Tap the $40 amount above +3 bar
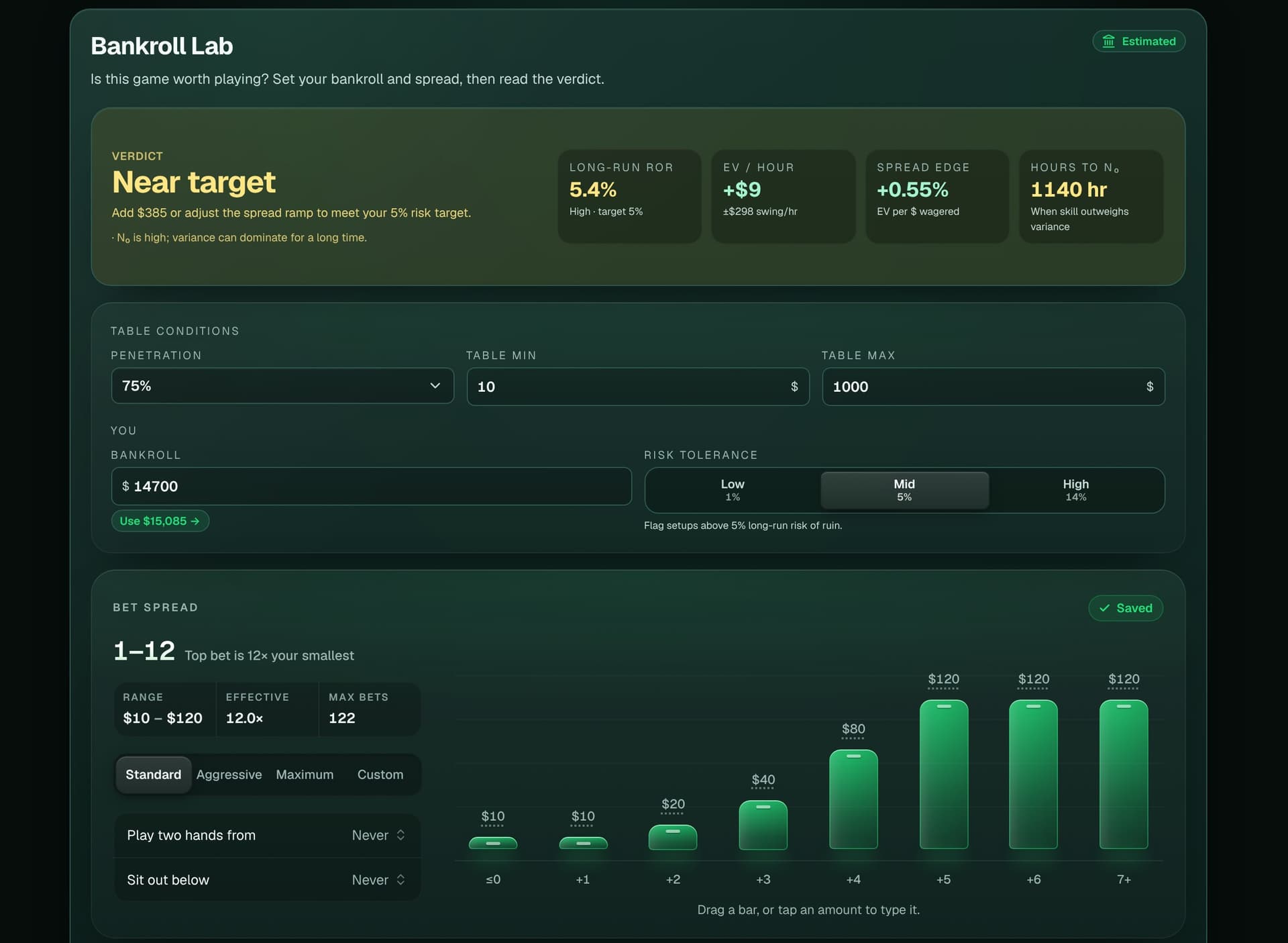The width and height of the screenshot is (1288, 943). pos(763,780)
